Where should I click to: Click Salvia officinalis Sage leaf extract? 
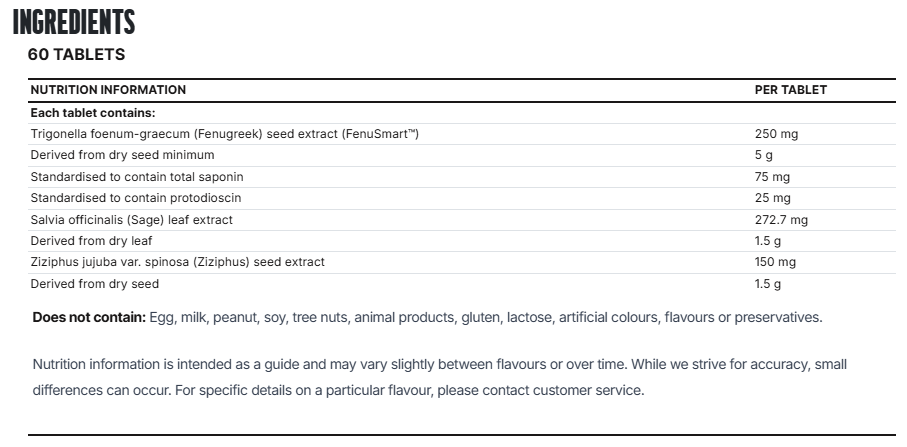[132, 220]
